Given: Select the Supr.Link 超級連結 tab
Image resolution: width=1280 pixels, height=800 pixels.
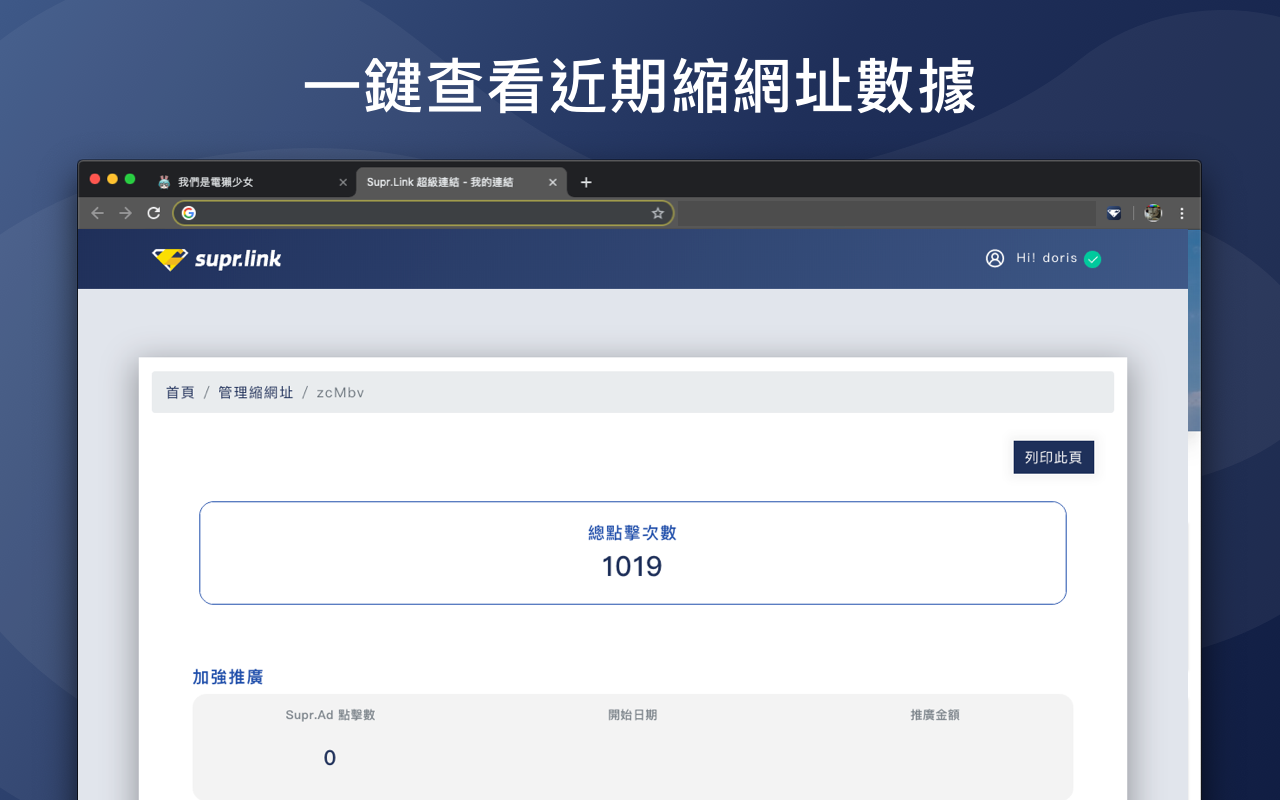Looking at the screenshot, I should tap(461, 182).
